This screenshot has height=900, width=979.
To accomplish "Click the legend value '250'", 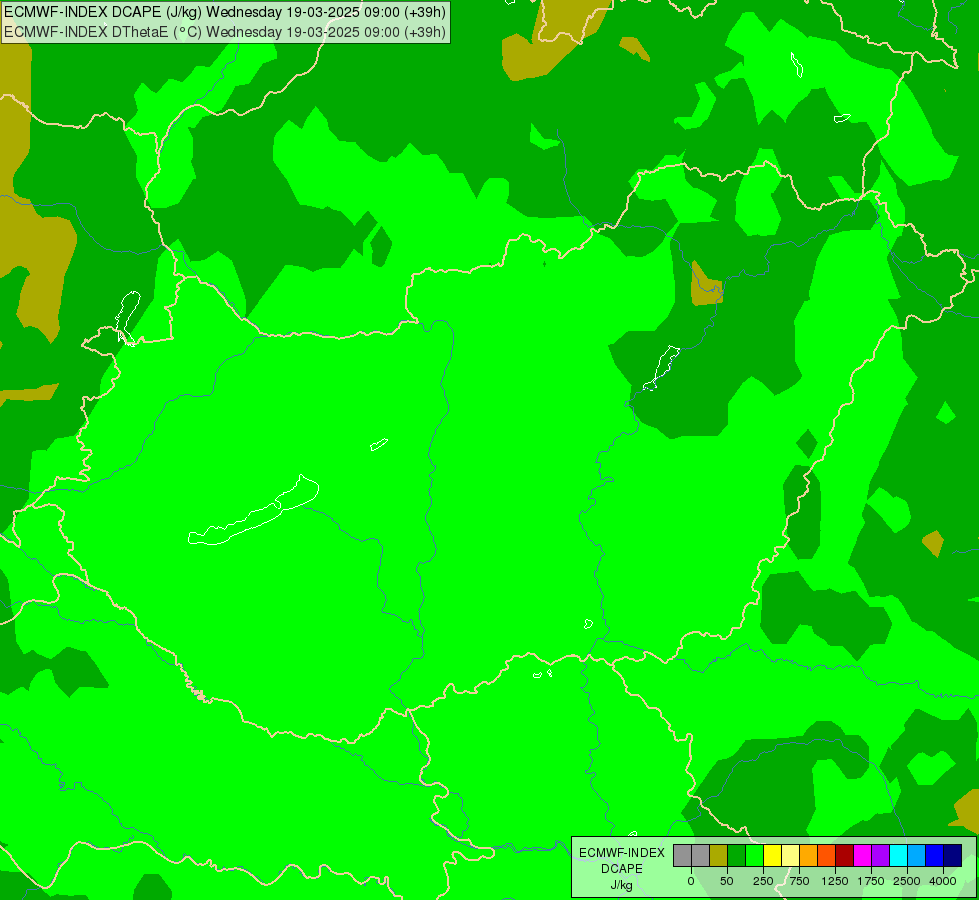I will 763,881.
